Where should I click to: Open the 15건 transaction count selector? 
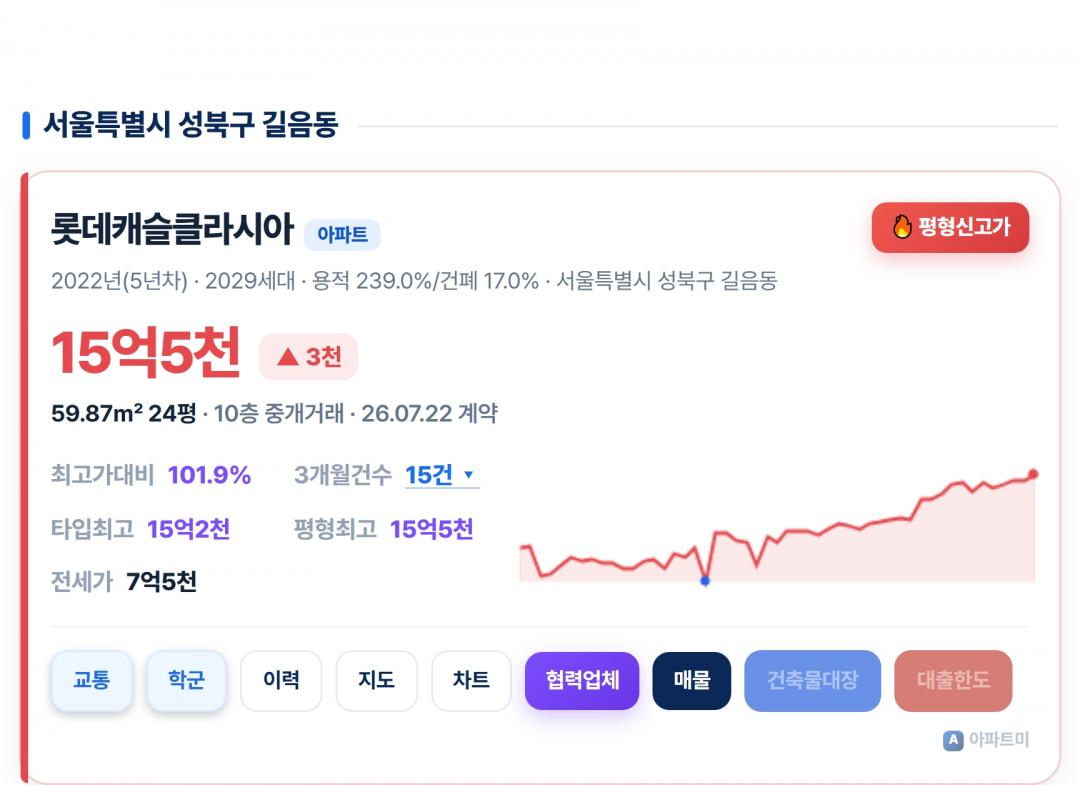point(442,475)
